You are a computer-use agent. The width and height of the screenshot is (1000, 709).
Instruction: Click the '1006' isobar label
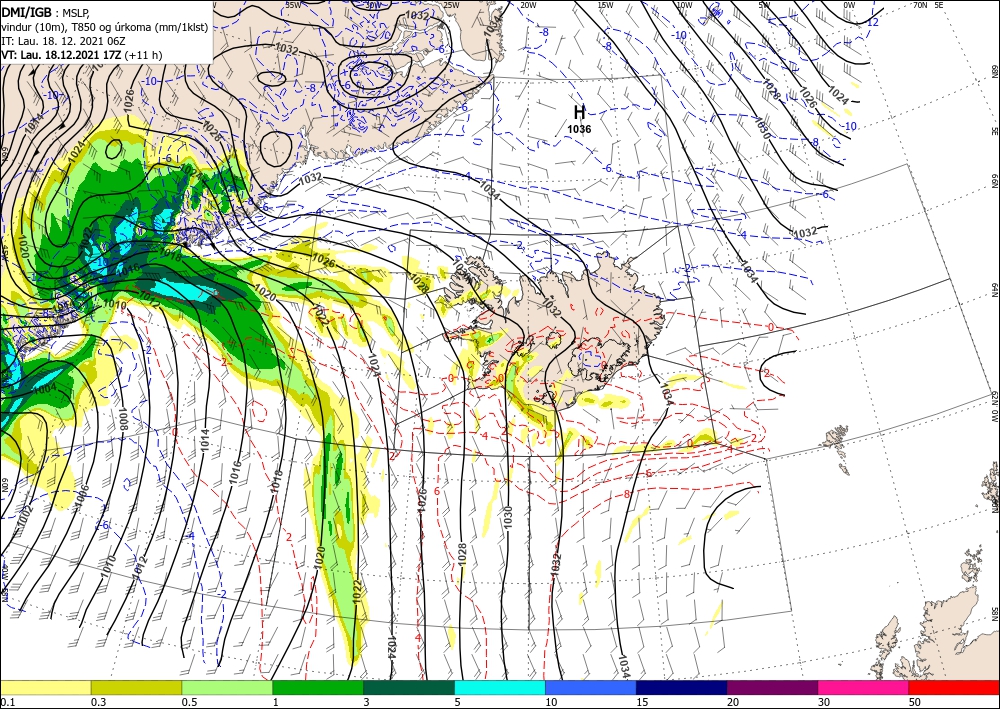[x=81, y=497]
